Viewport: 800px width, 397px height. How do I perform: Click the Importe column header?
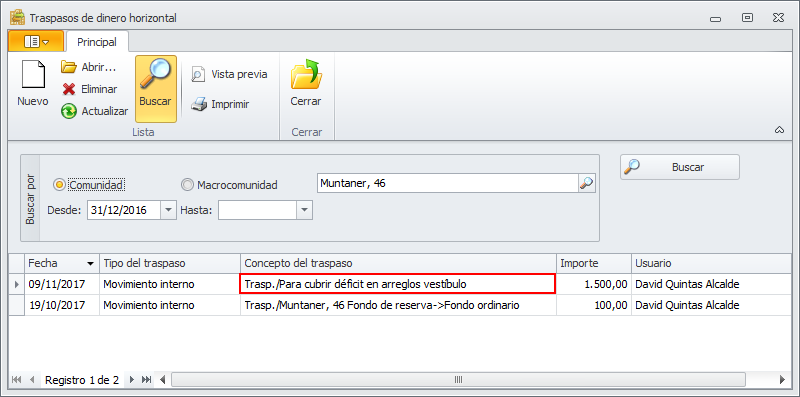[x=594, y=263]
